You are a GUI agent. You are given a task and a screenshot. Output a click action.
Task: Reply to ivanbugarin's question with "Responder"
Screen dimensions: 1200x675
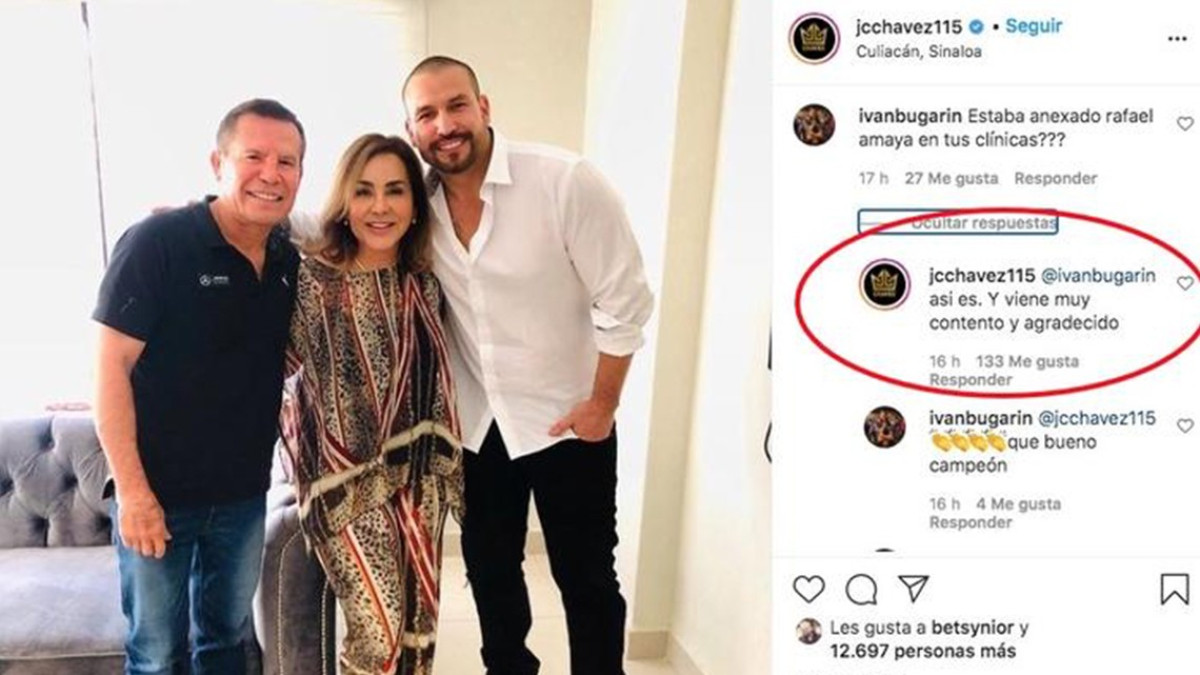(1055, 179)
